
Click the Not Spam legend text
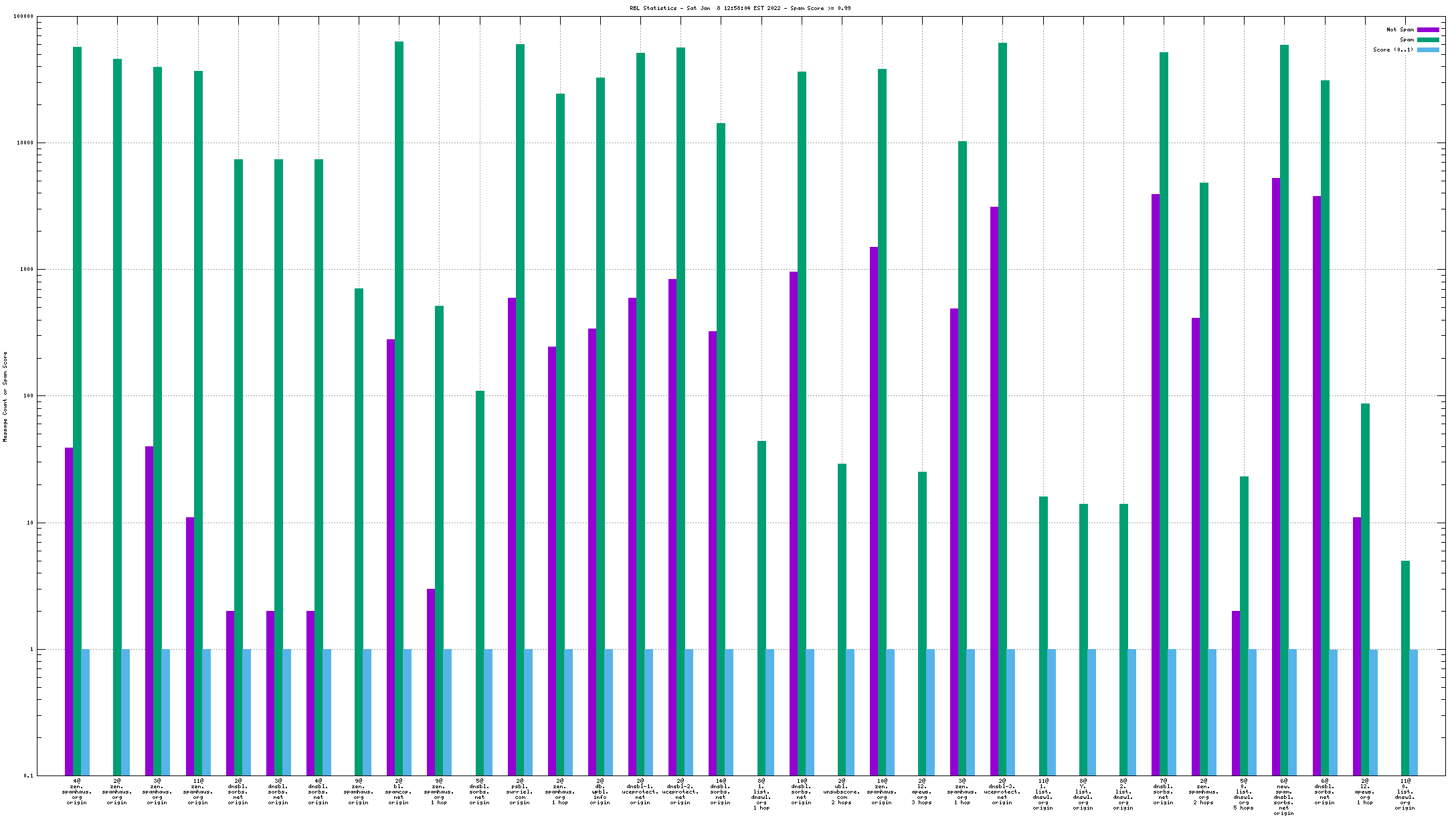point(1400,29)
